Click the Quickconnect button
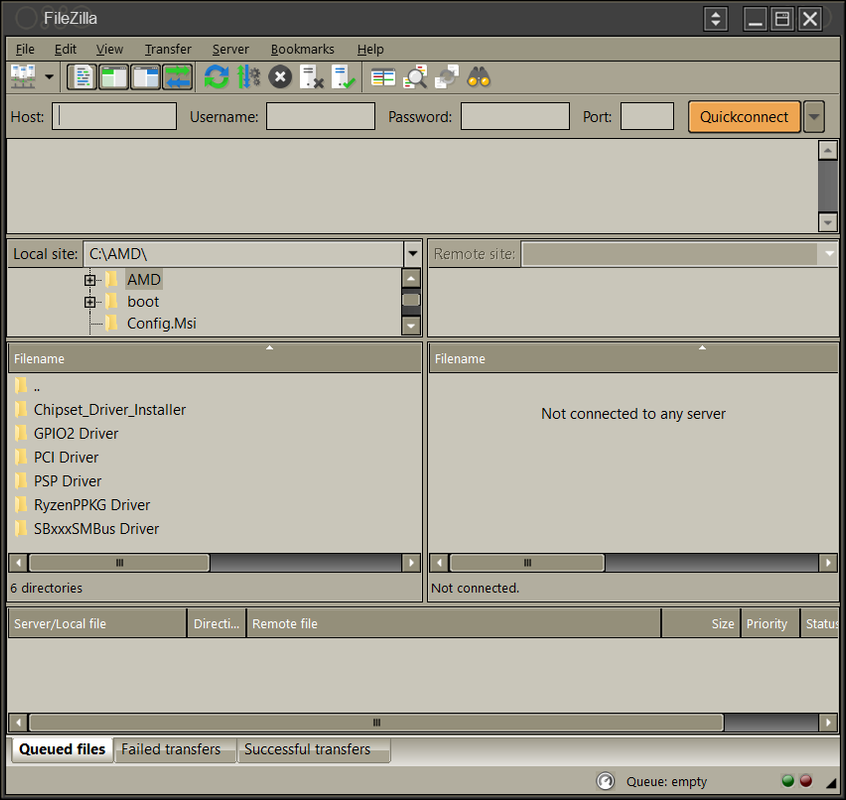Screen dimensions: 846x800 coord(744,117)
